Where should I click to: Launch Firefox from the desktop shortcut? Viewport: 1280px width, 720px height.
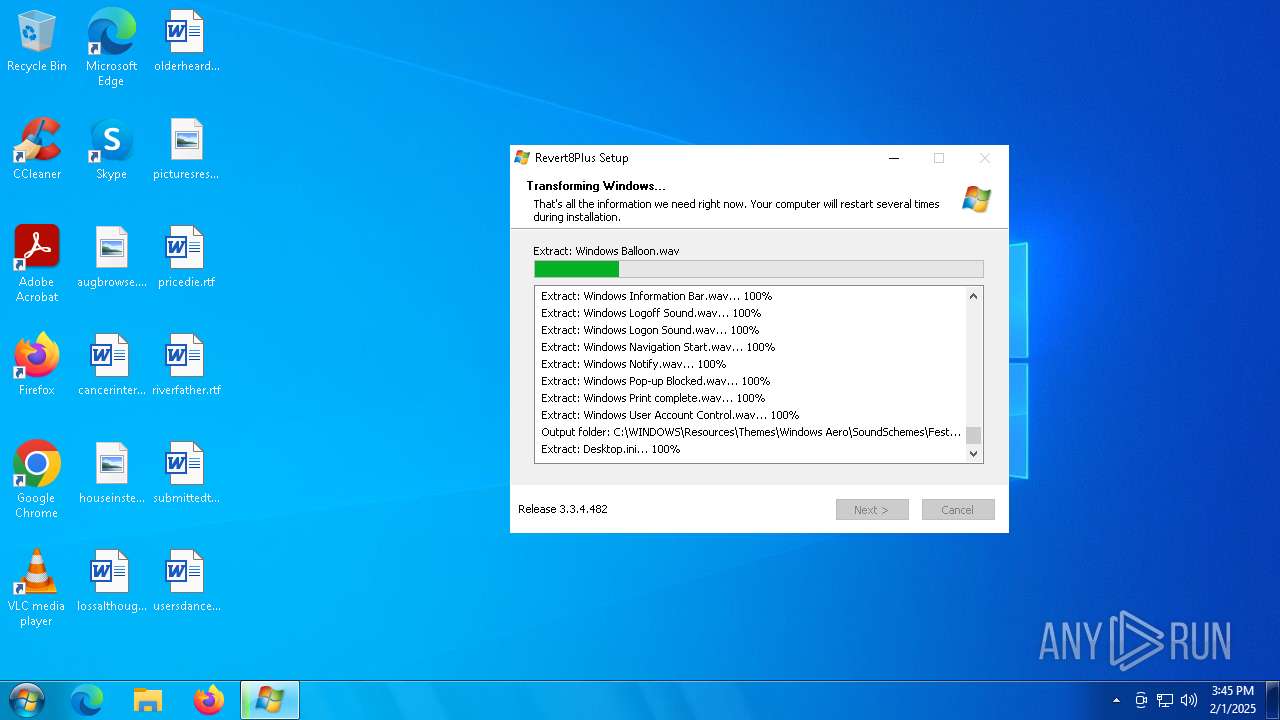click(37, 366)
